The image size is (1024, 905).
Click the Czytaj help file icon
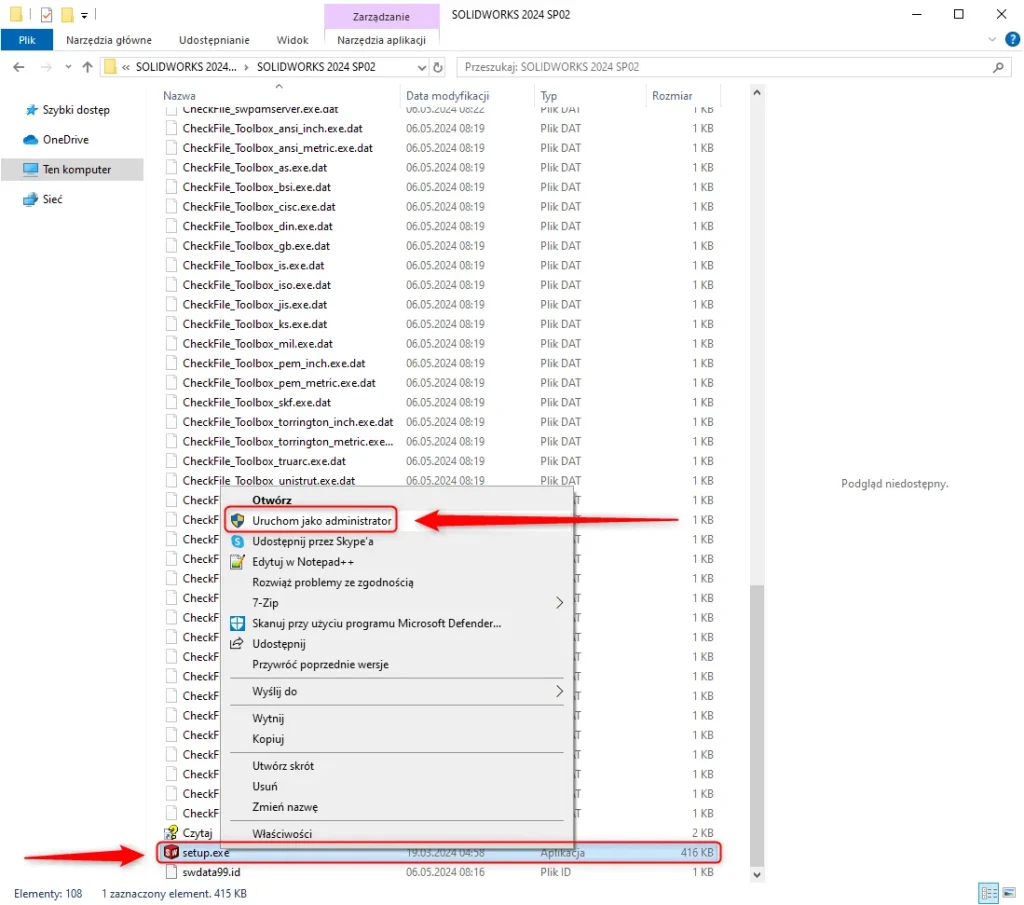pyautogui.click(x=171, y=832)
